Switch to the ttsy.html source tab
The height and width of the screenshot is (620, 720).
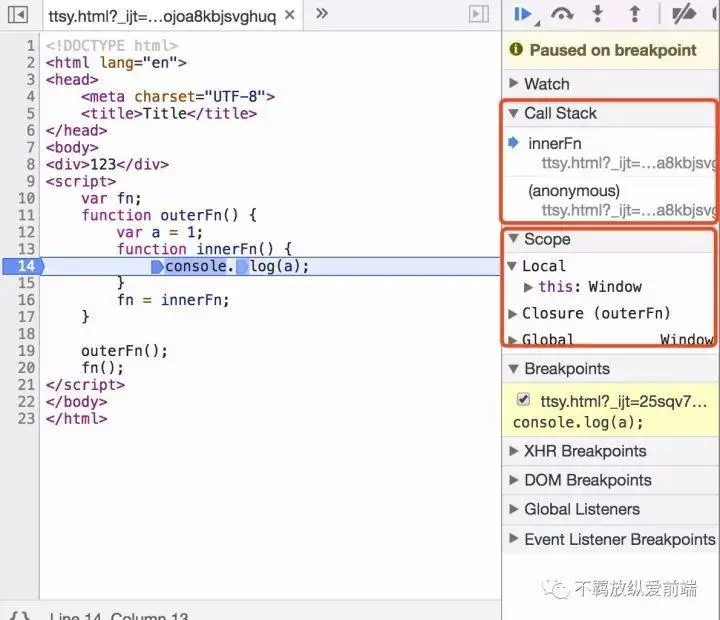click(x=162, y=17)
